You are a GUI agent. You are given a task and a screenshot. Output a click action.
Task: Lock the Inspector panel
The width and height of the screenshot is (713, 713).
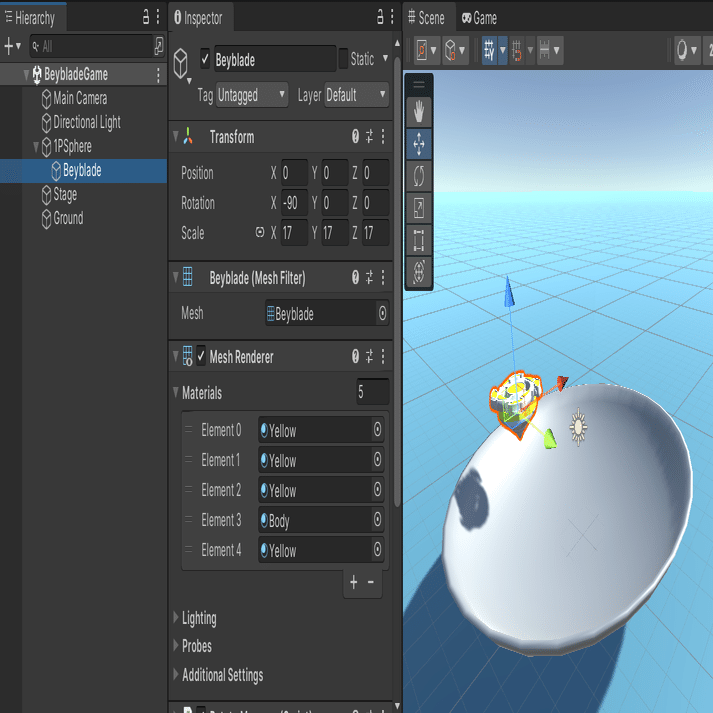(380, 17)
